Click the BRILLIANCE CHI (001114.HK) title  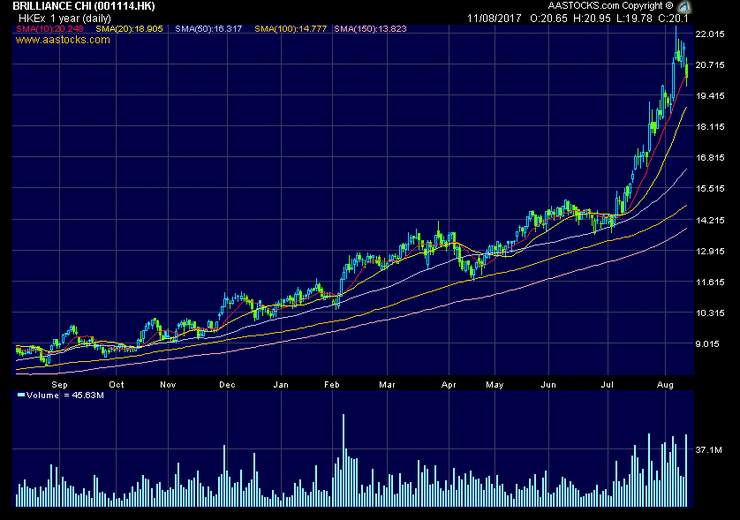84,6
